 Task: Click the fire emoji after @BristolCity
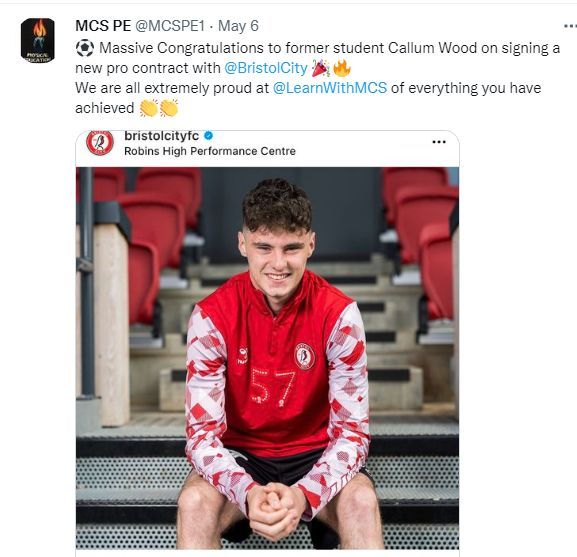pos(342,68)
